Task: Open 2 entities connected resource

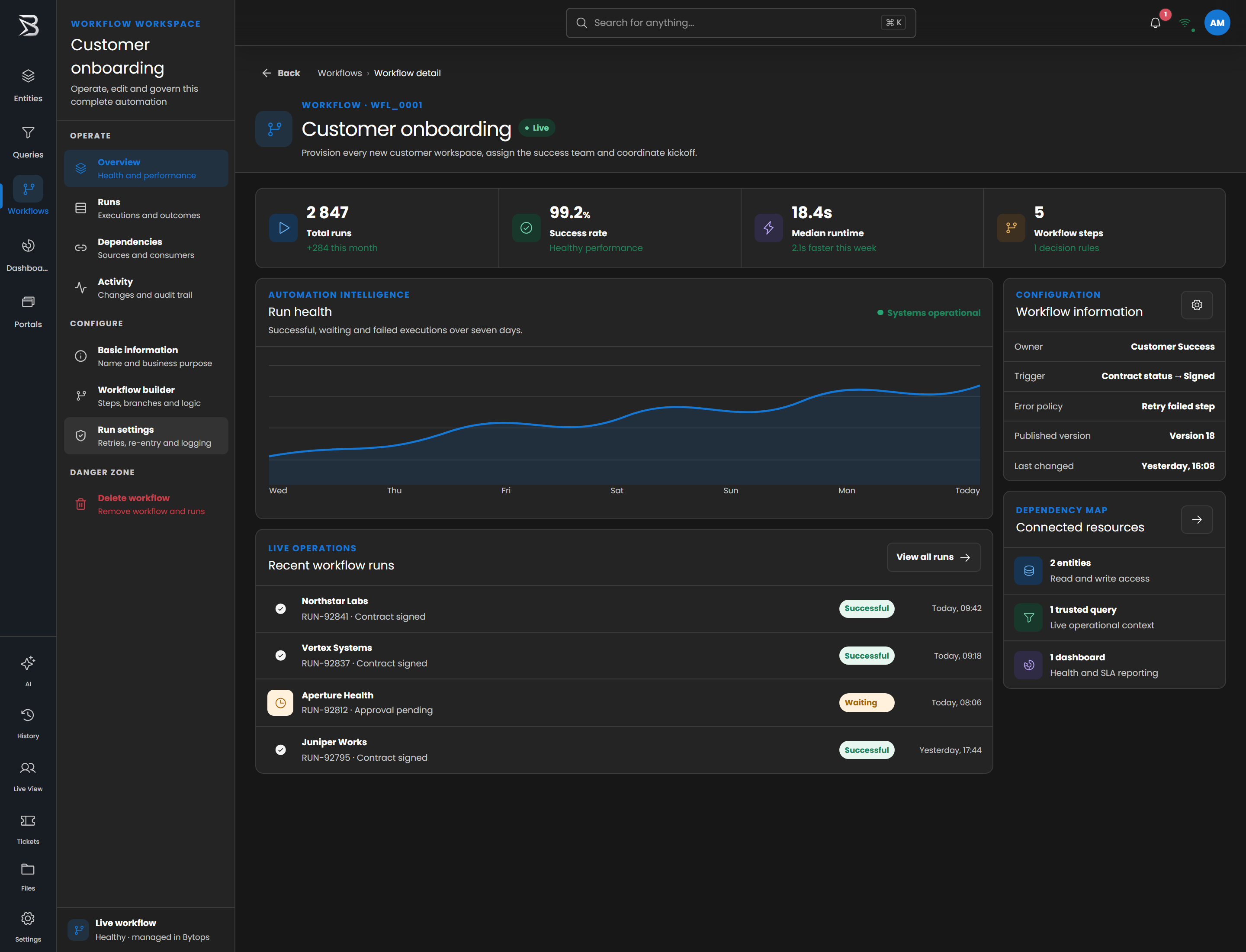Action: (x=1114, y=571)
